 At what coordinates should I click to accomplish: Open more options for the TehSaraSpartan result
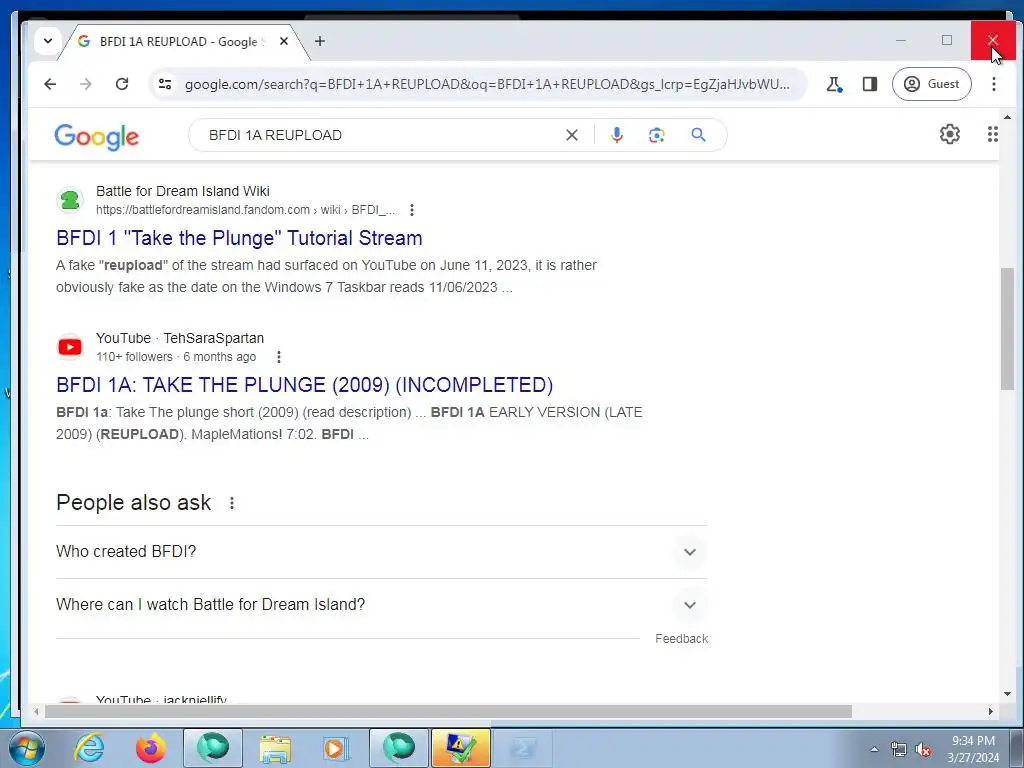[x=279, y=357]
